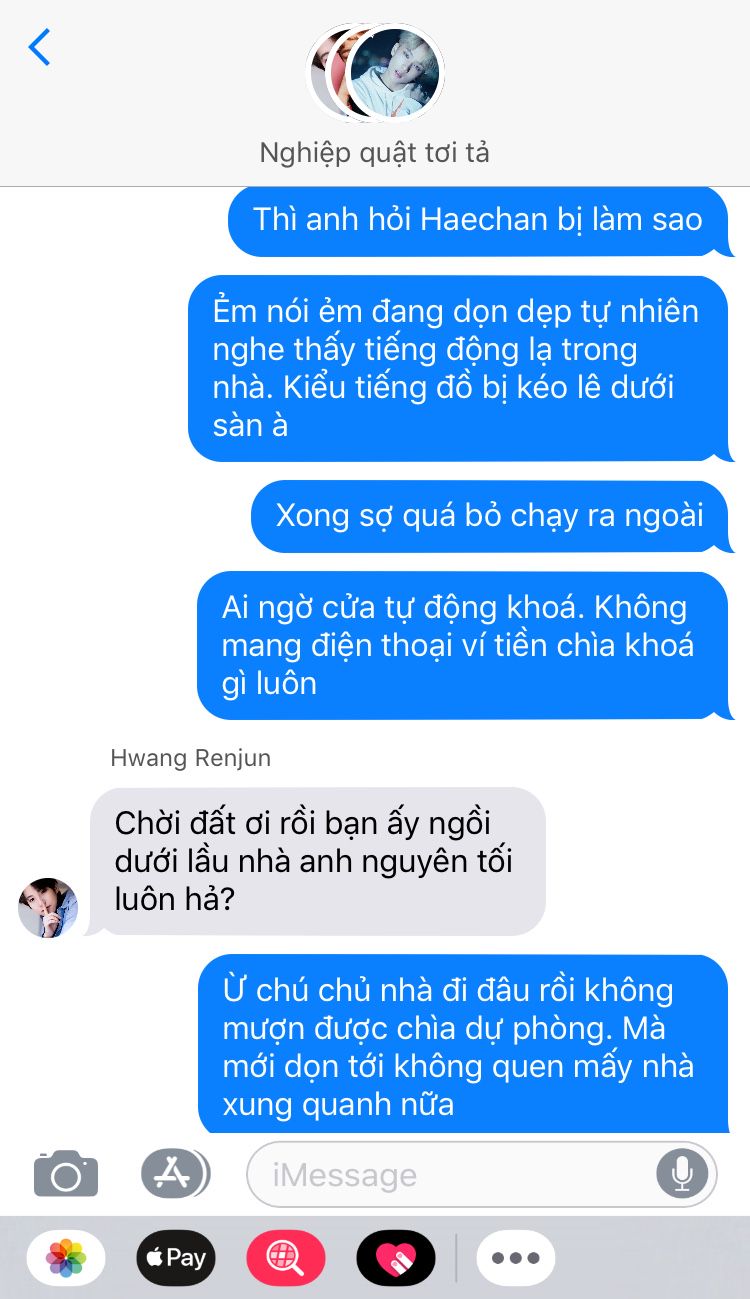Tap the microphone dictation icon
The width and height of the screenshot is (750, 1299).
pos(682,1173)
